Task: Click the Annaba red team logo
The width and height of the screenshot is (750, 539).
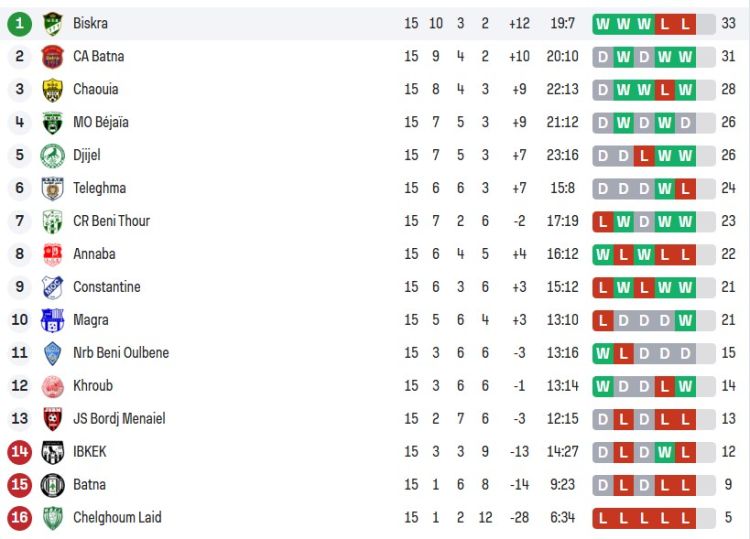Action: coord(53,254)
